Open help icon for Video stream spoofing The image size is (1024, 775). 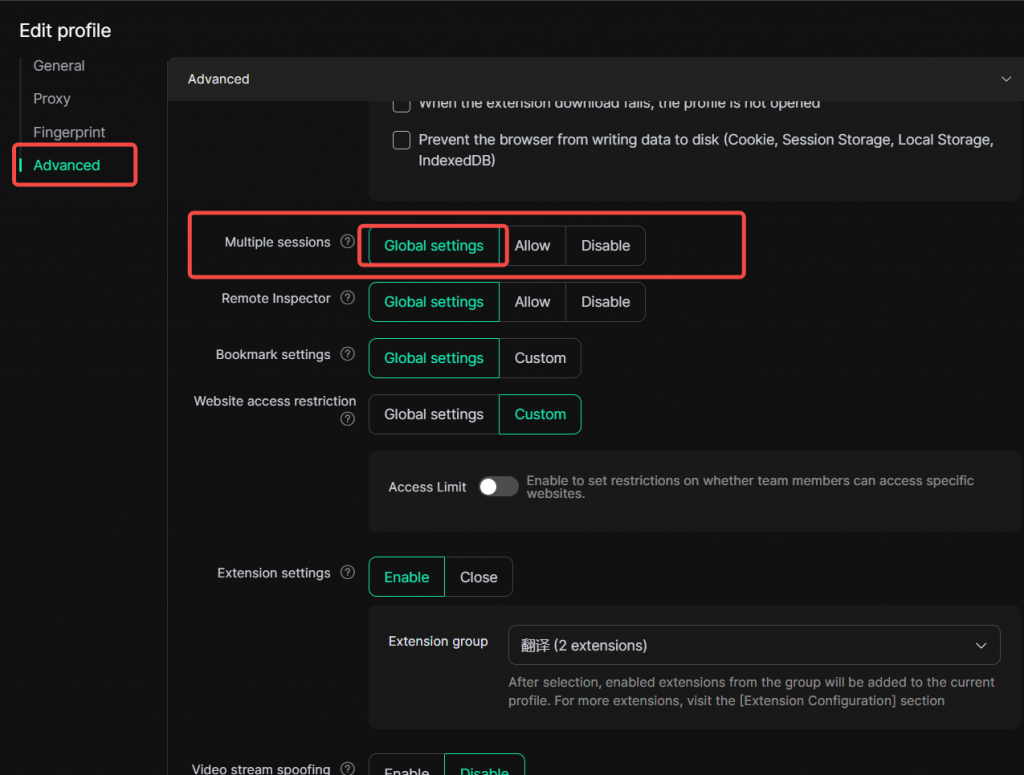pyautogui.click(x=347, y=768)
